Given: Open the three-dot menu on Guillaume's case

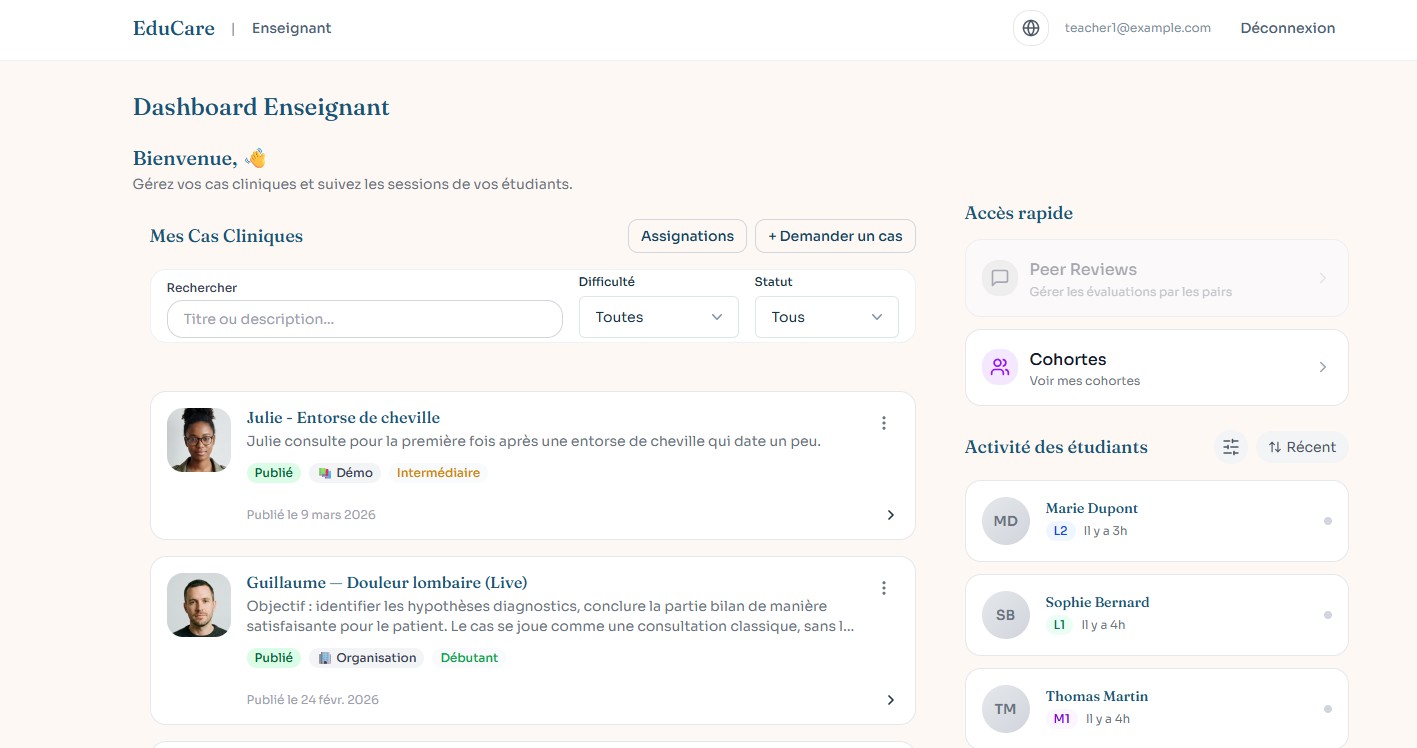Looking at the screenshot, I should tap(884, 588).
